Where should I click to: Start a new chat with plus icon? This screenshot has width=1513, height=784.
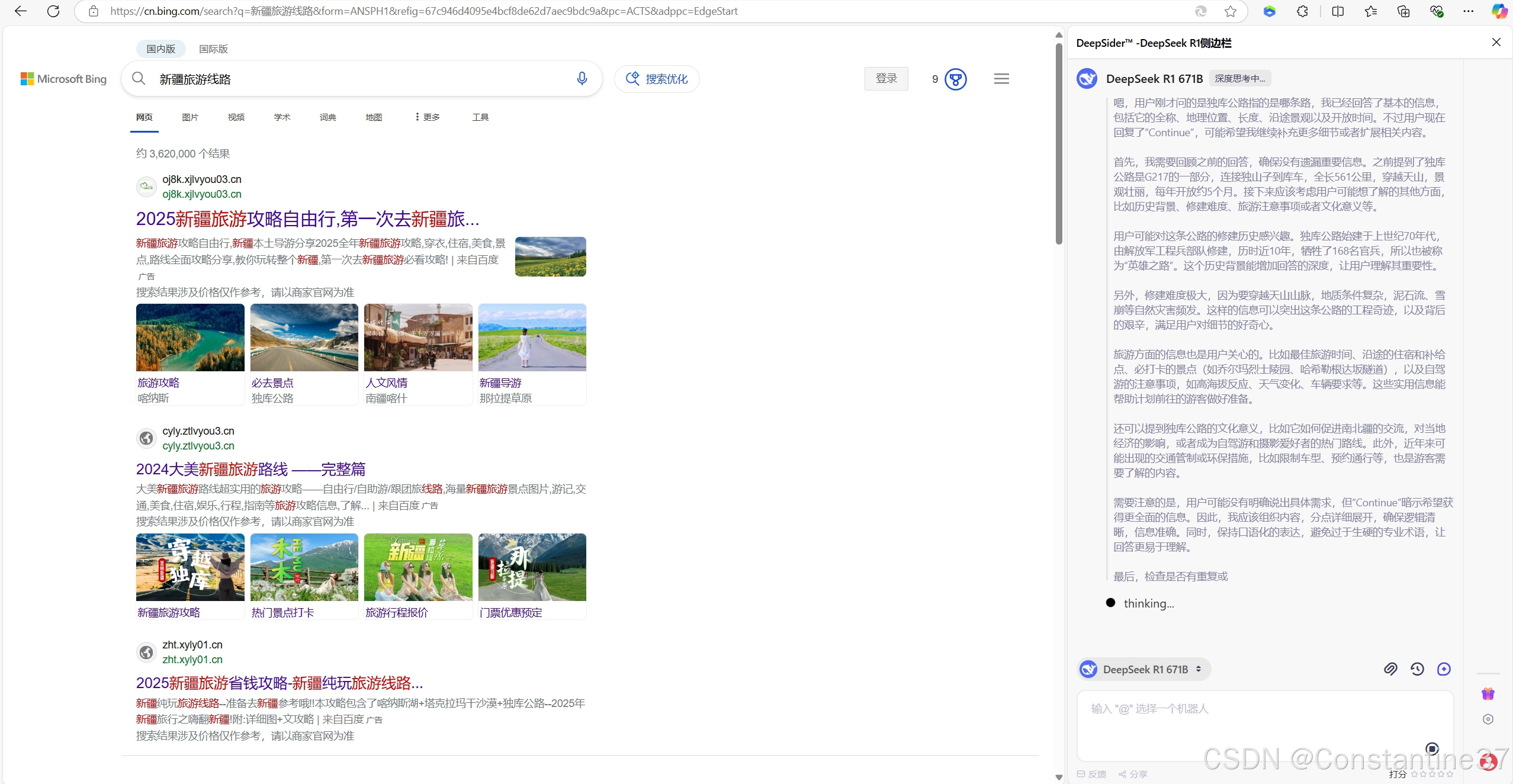click(1444, 669)
